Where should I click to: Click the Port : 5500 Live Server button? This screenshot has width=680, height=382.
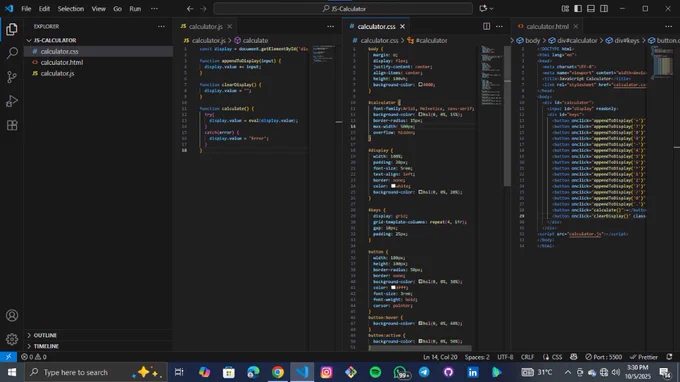603,357
